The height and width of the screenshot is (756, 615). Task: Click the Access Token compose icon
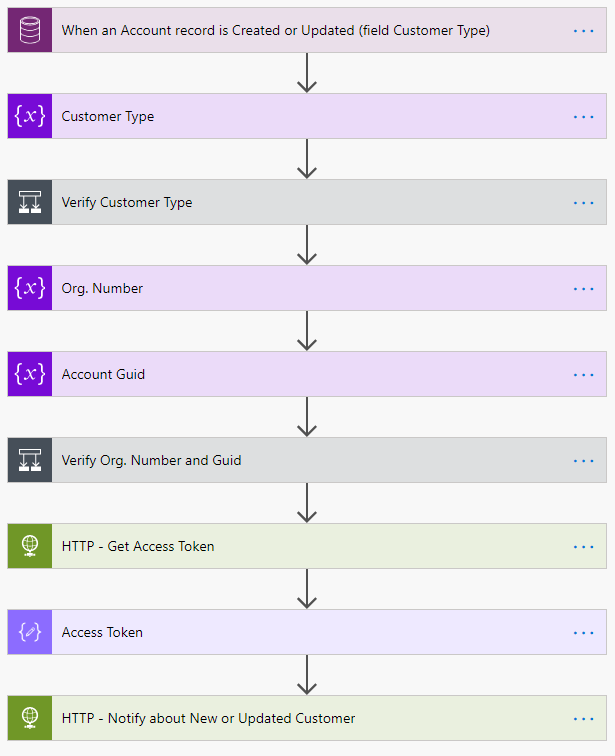coord(30,632)
